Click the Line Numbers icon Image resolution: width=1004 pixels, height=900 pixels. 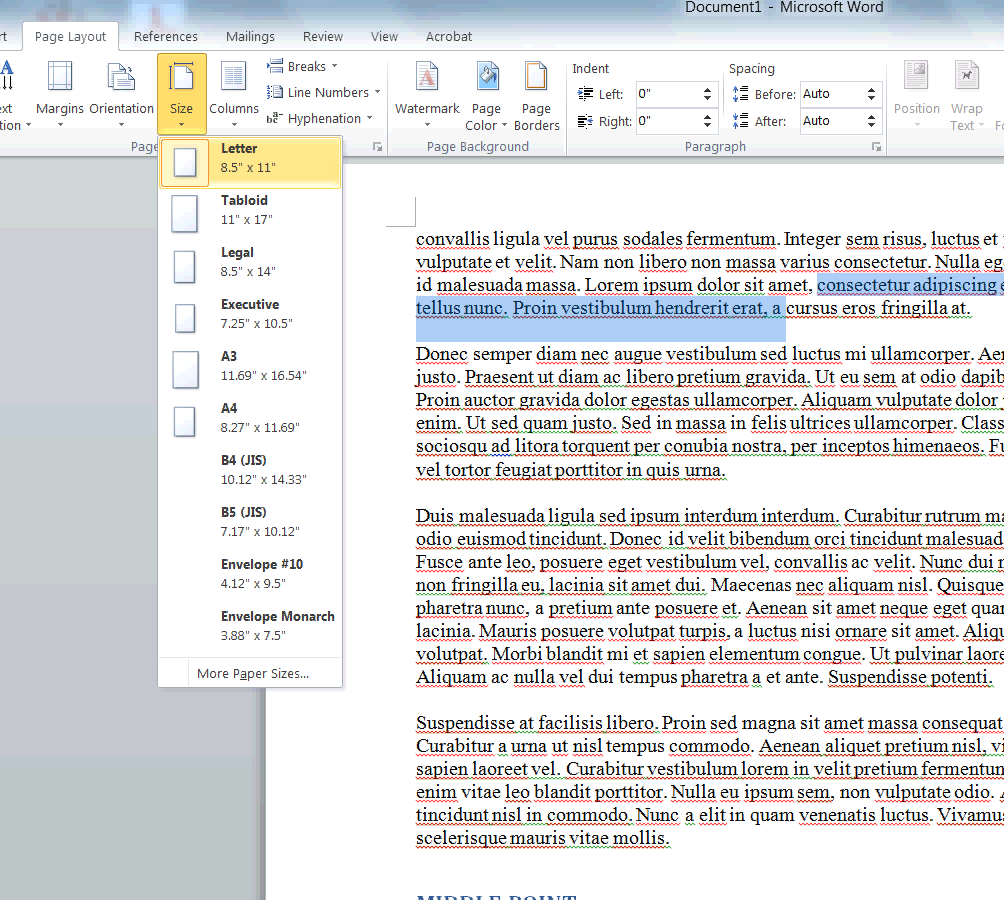point(275,92)
